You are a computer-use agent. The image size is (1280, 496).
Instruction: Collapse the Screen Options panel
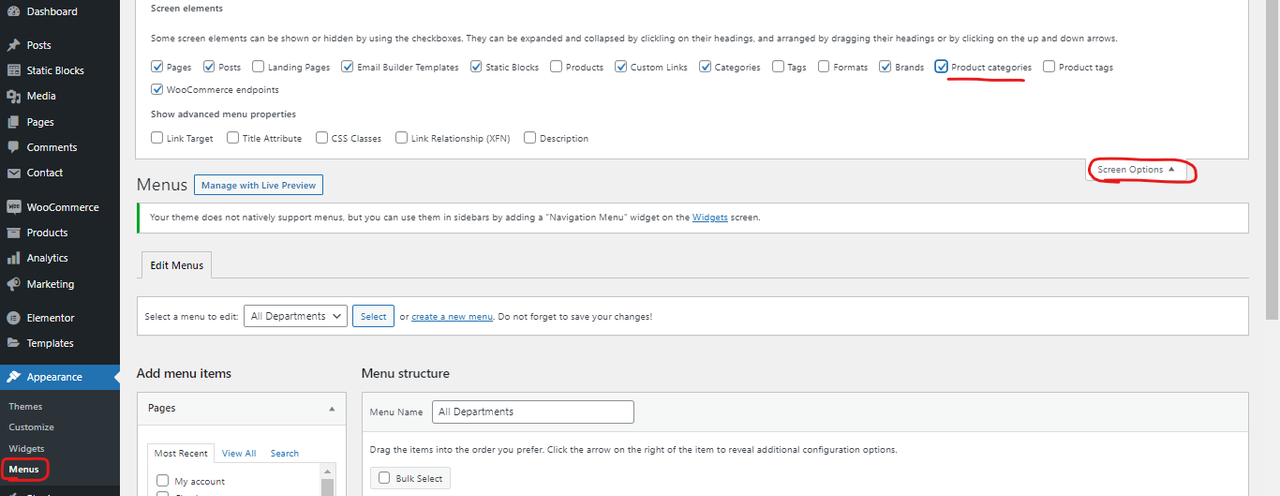pos(1137,170)
